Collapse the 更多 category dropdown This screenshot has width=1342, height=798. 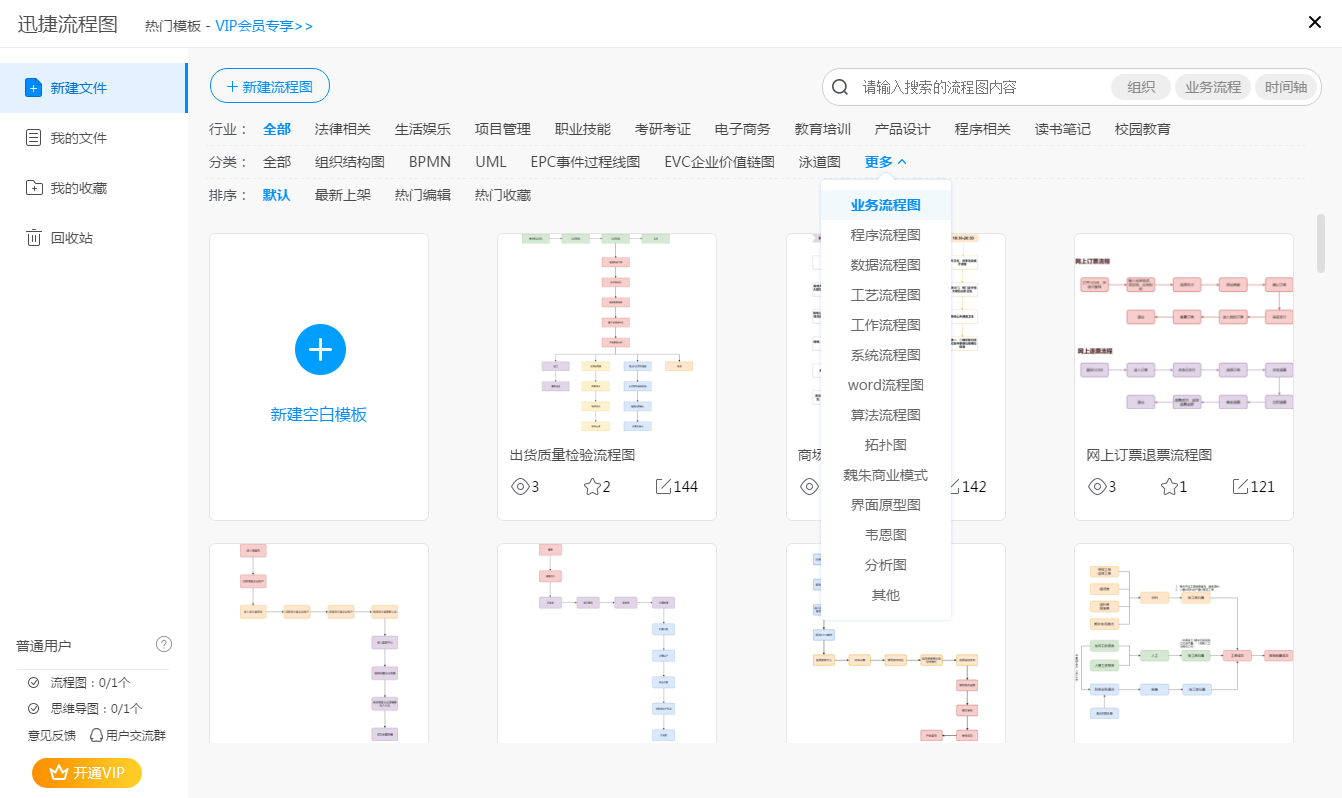pyautogui.click(x=886, y=161)
